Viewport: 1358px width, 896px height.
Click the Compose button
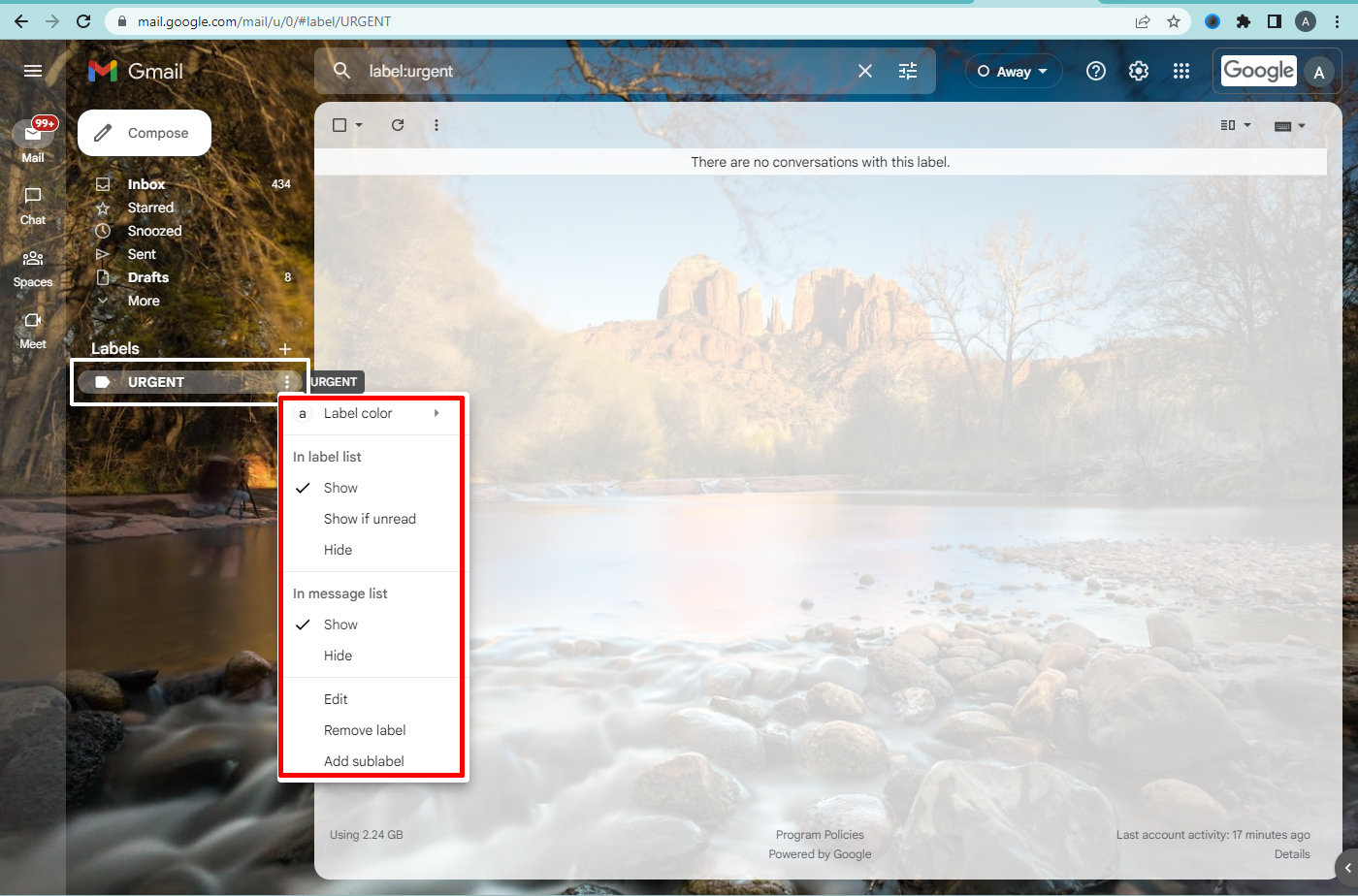click(x=145, y=133)
